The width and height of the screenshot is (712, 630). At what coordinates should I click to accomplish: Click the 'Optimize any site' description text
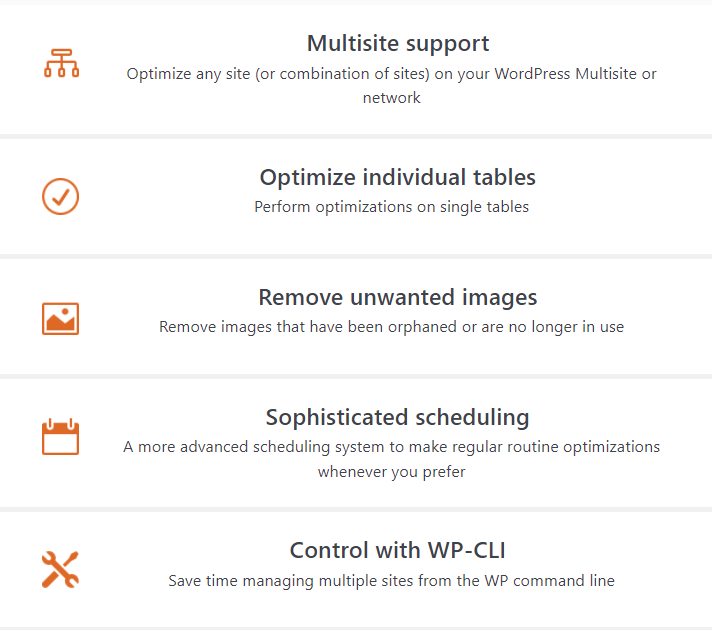click(391, 74)
